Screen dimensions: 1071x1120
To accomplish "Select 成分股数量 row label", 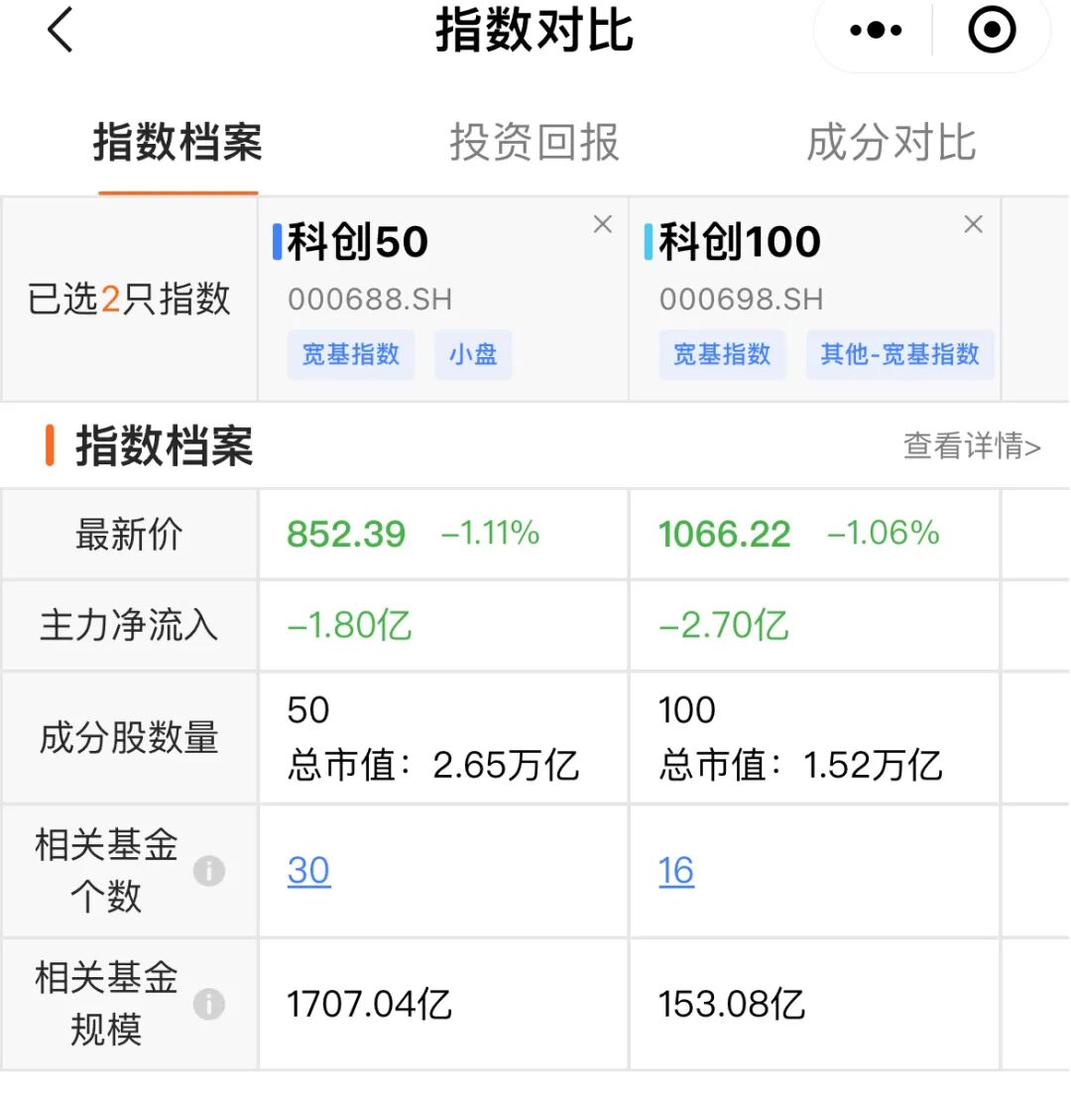I will point(129,738).
